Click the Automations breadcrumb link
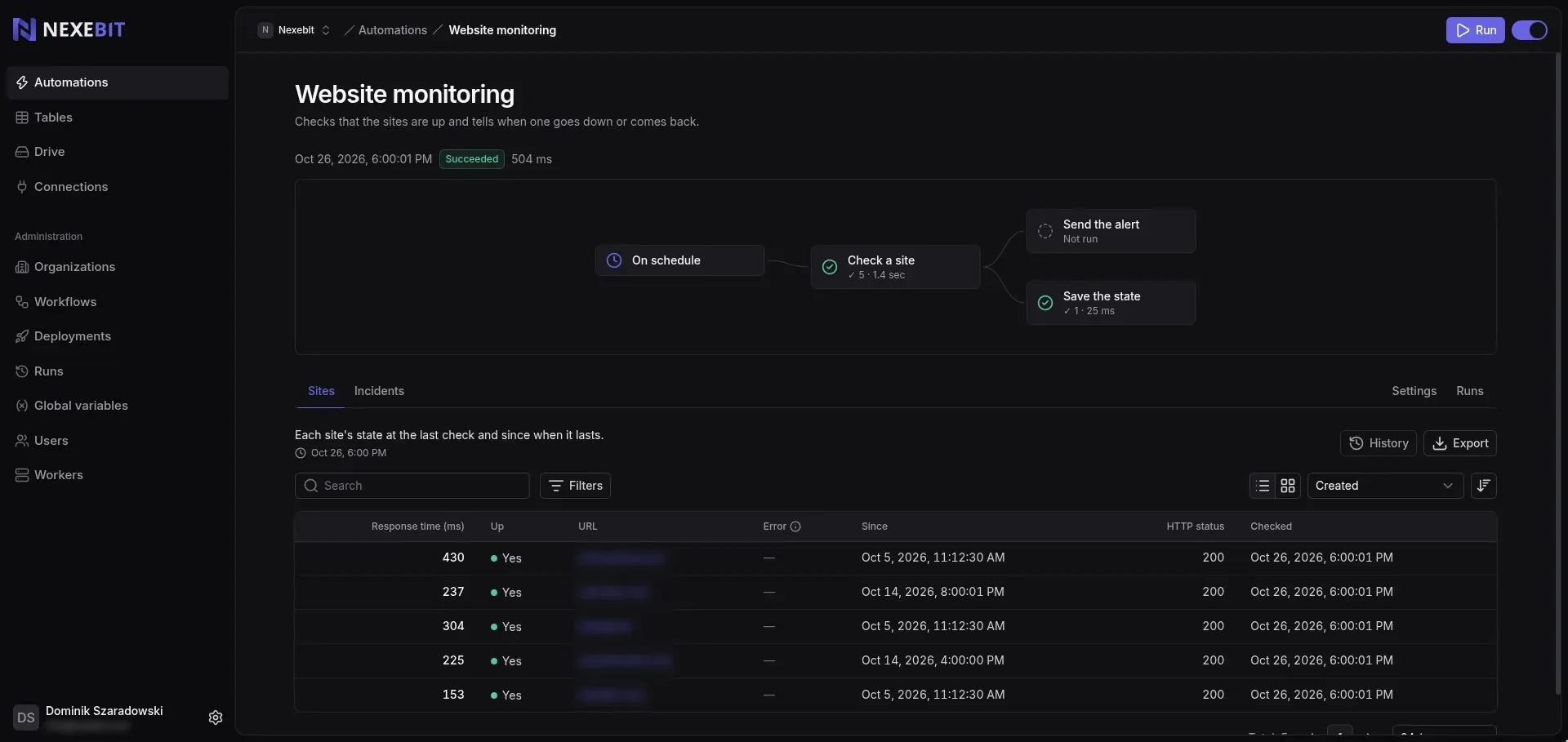 click(x=393, y=30)
